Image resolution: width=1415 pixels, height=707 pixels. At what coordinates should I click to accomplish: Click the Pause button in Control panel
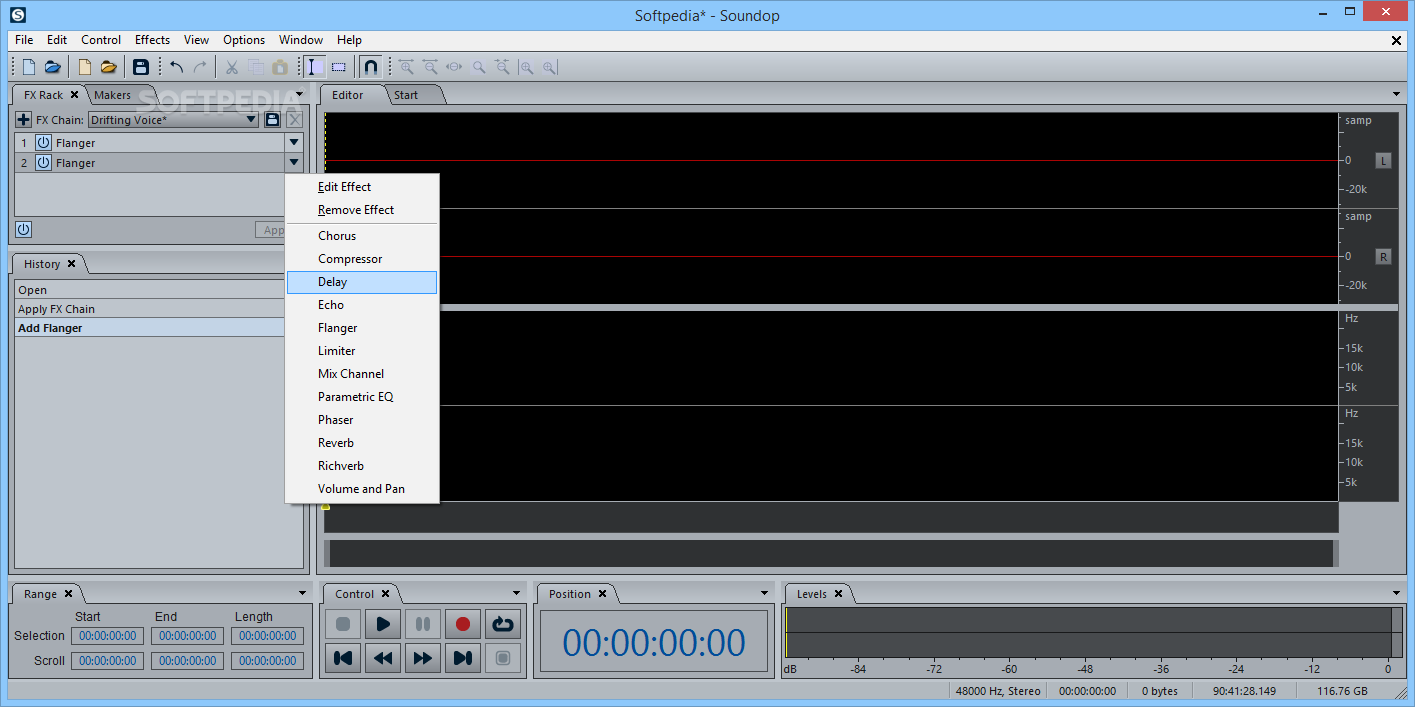click(x=423, y=624)
